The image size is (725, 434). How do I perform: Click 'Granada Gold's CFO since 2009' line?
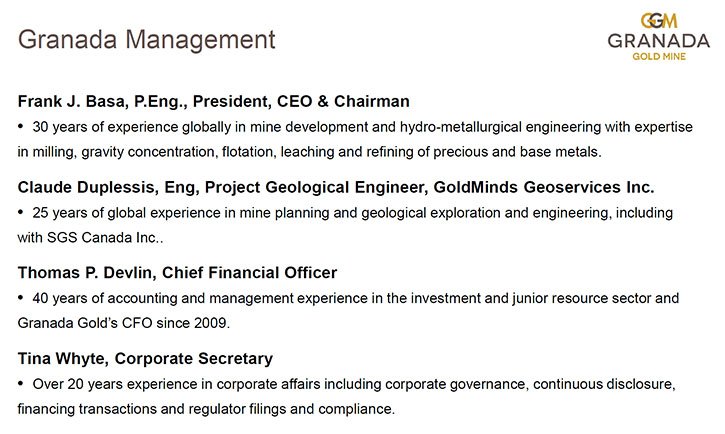point(123,323)
